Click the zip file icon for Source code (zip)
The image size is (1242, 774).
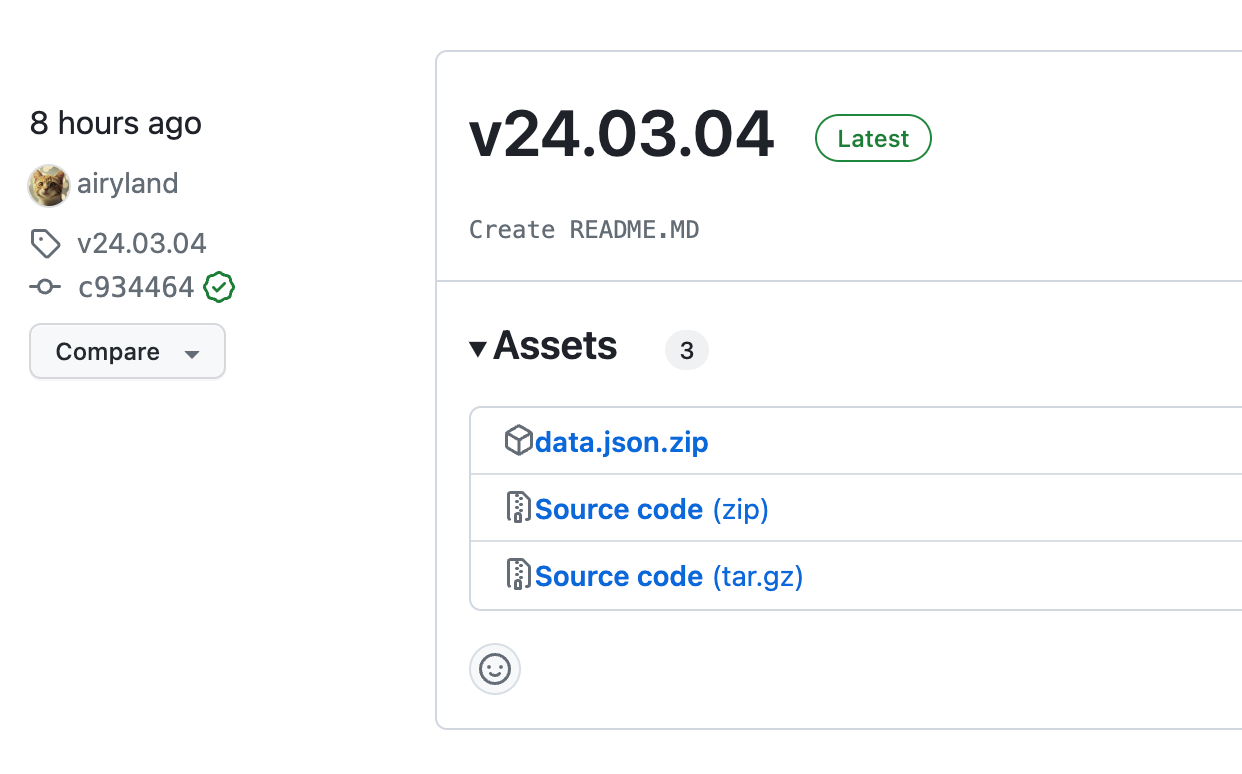(518, 508)
